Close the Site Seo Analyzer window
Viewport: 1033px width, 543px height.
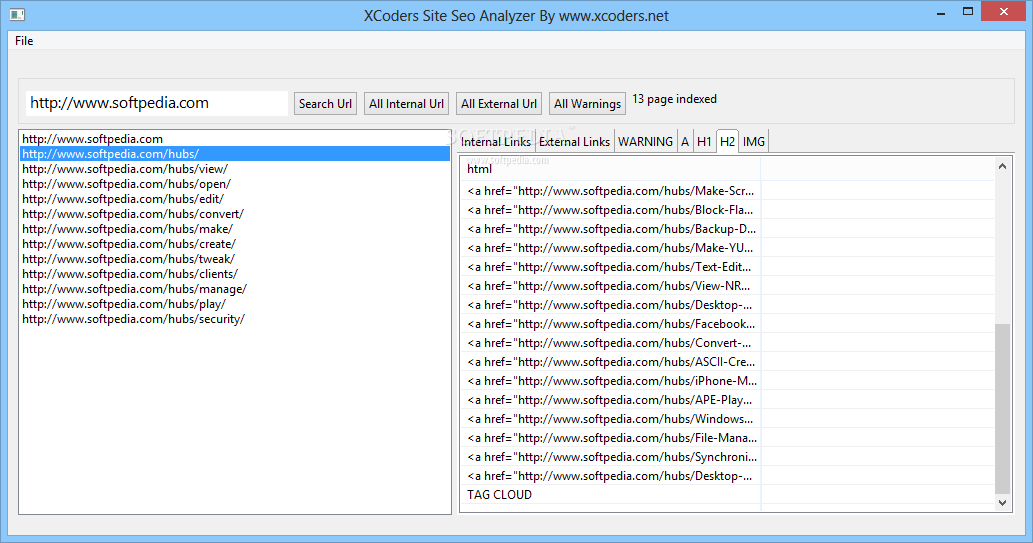1004,11
